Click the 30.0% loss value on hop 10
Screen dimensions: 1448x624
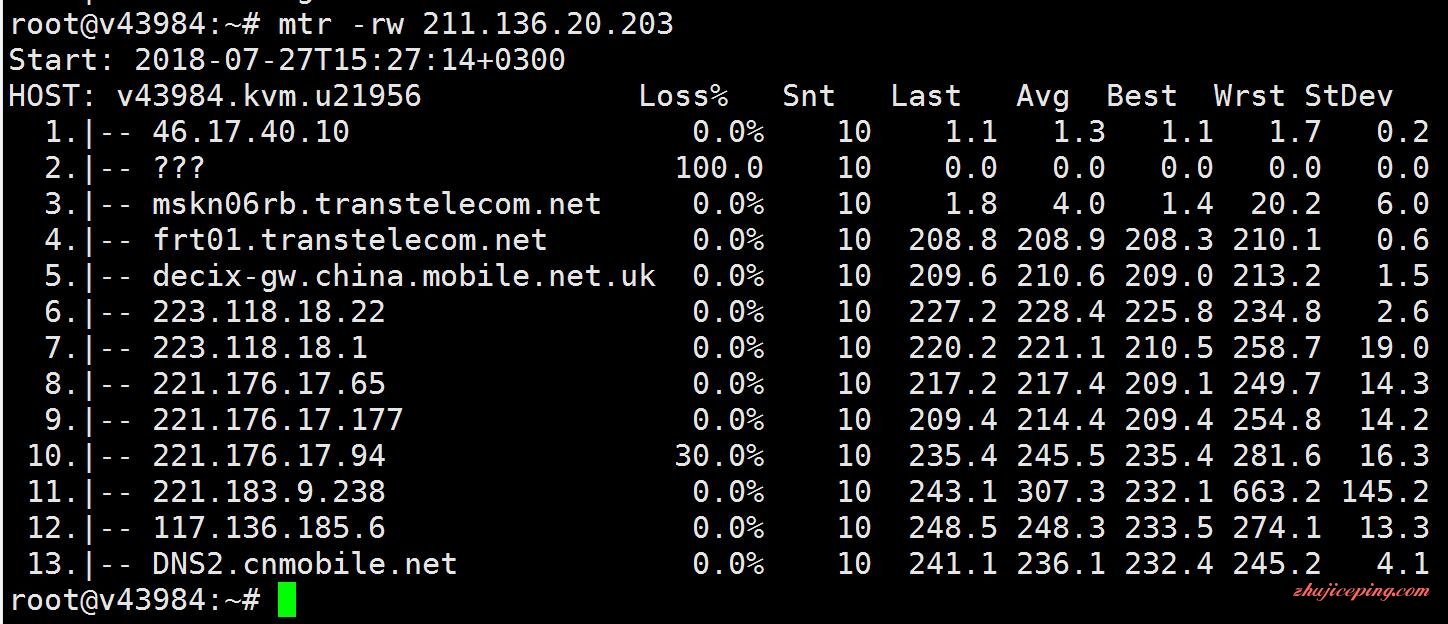[720, 456]
